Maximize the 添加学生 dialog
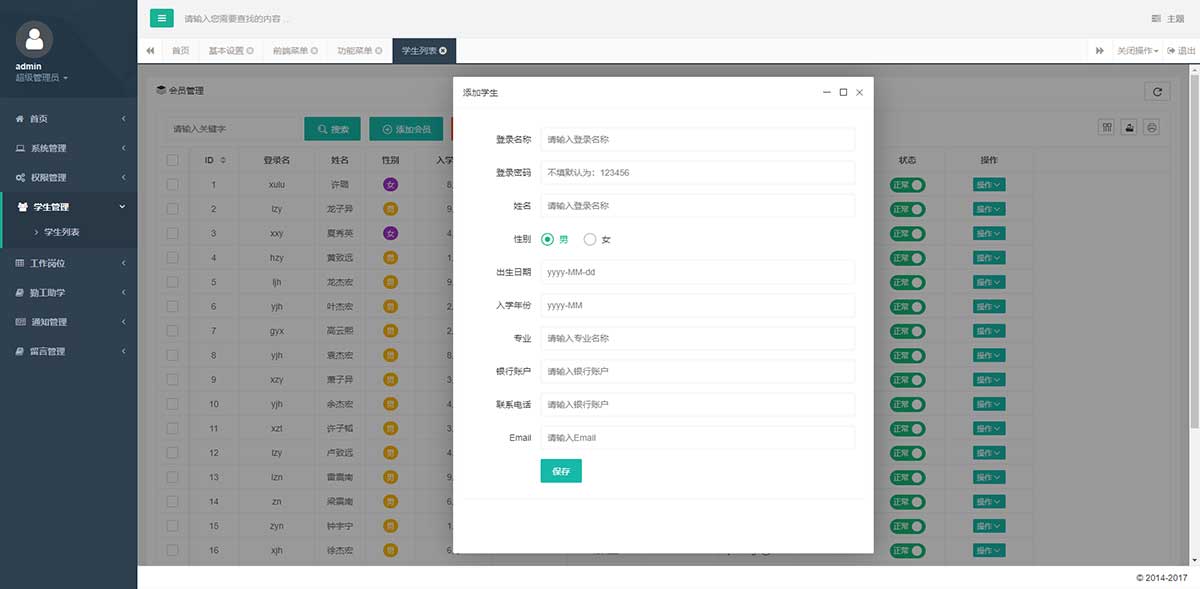This screenshot has width=1200, height=589. point(843,92)
